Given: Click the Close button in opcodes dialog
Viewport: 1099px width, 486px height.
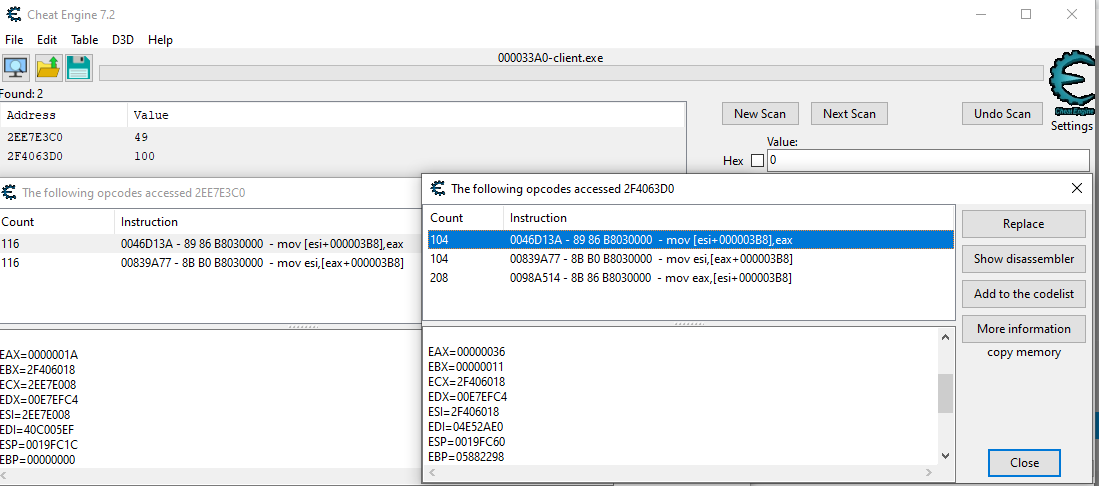Looking at the screenshot, I should coord(1024,462).
